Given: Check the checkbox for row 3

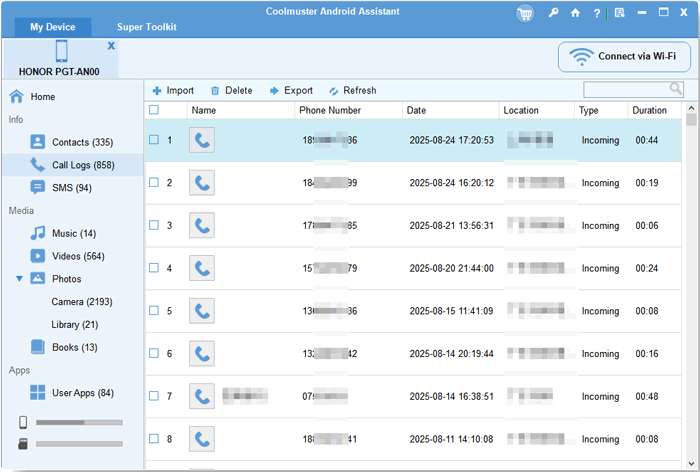Looking at the screenshot, I should tap(154, 225).
